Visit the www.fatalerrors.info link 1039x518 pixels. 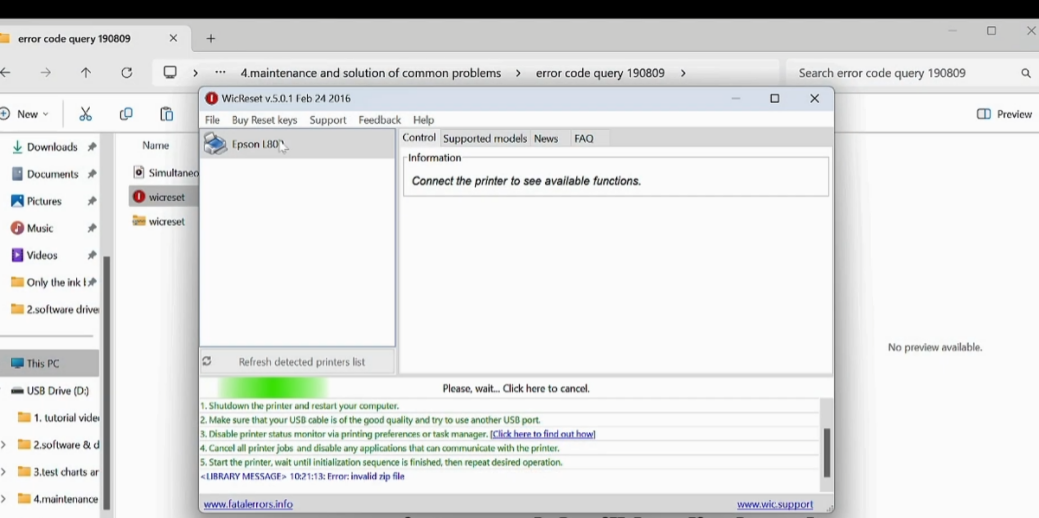tap(248, 504)
